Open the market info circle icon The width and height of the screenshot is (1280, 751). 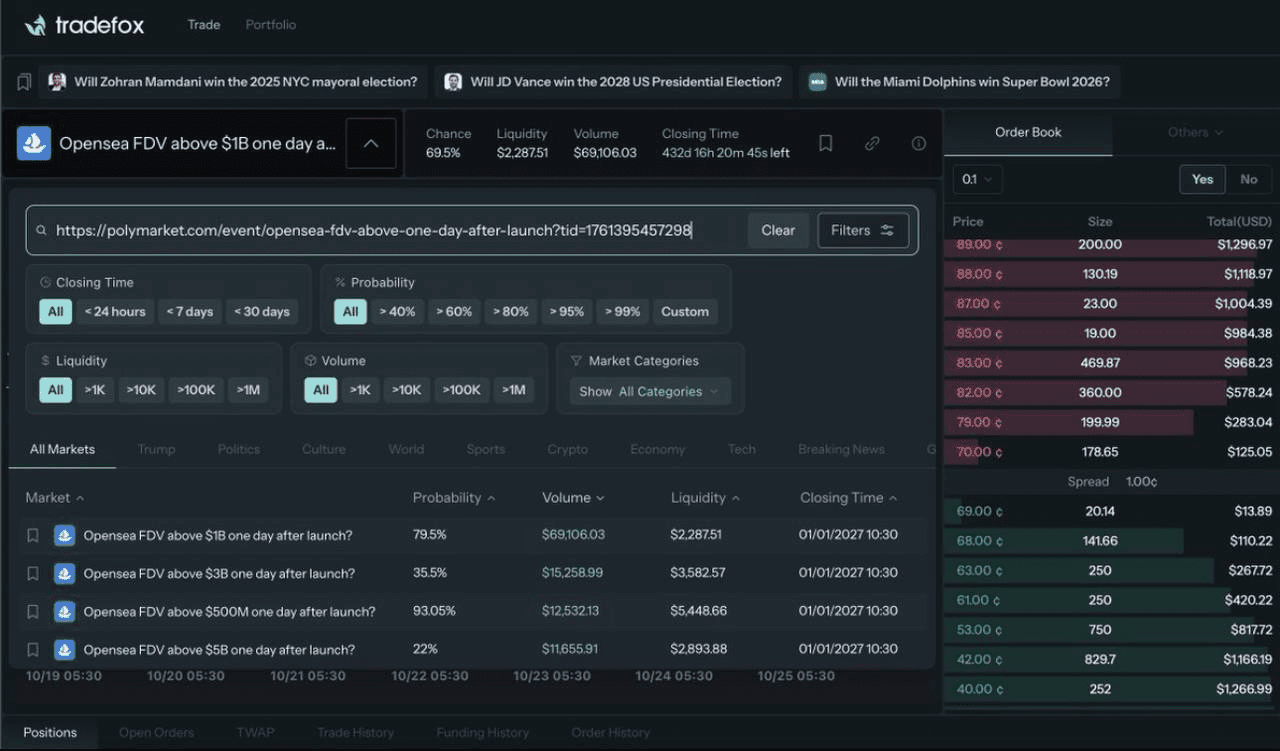point(918,143)
